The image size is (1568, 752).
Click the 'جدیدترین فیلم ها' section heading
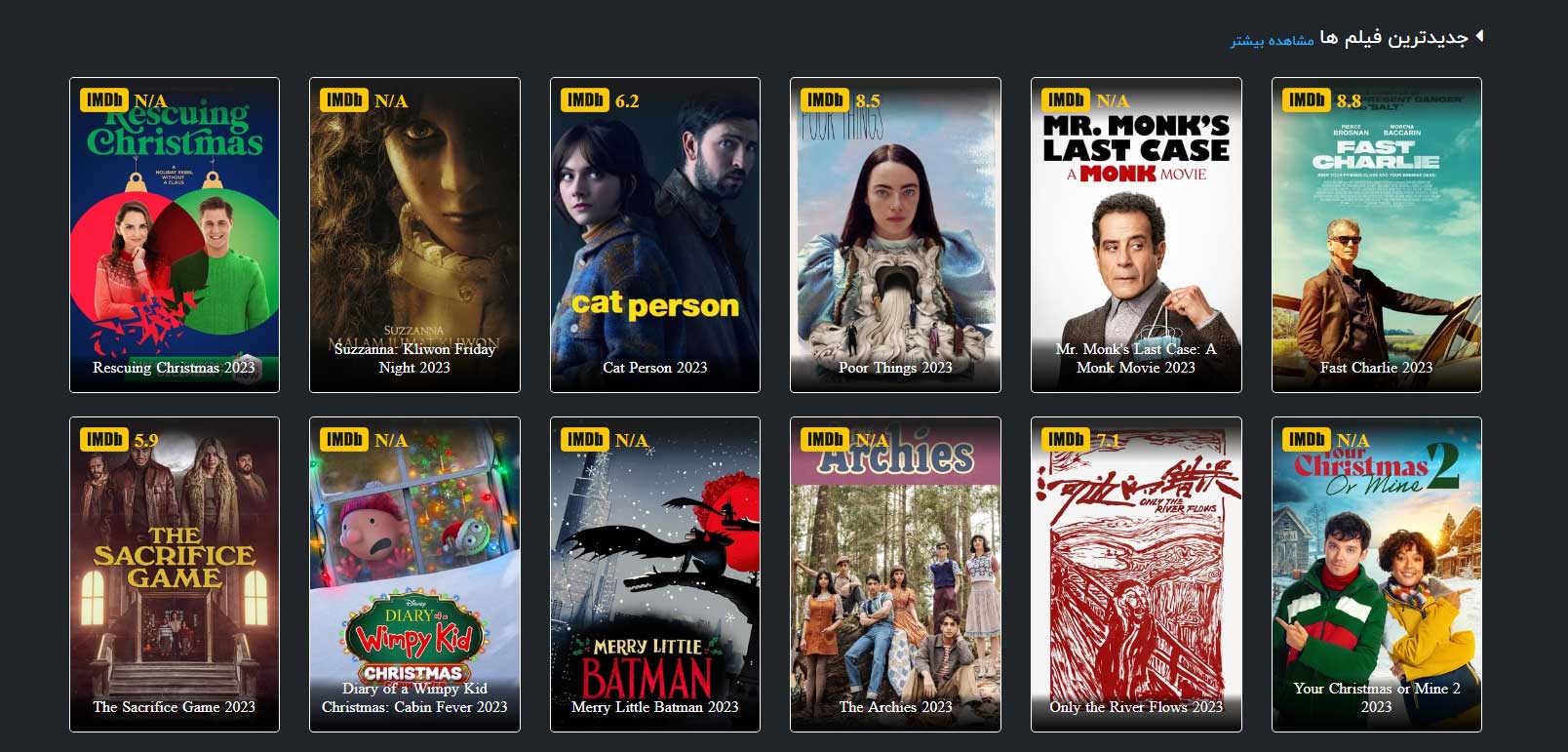click(1393, 38)
